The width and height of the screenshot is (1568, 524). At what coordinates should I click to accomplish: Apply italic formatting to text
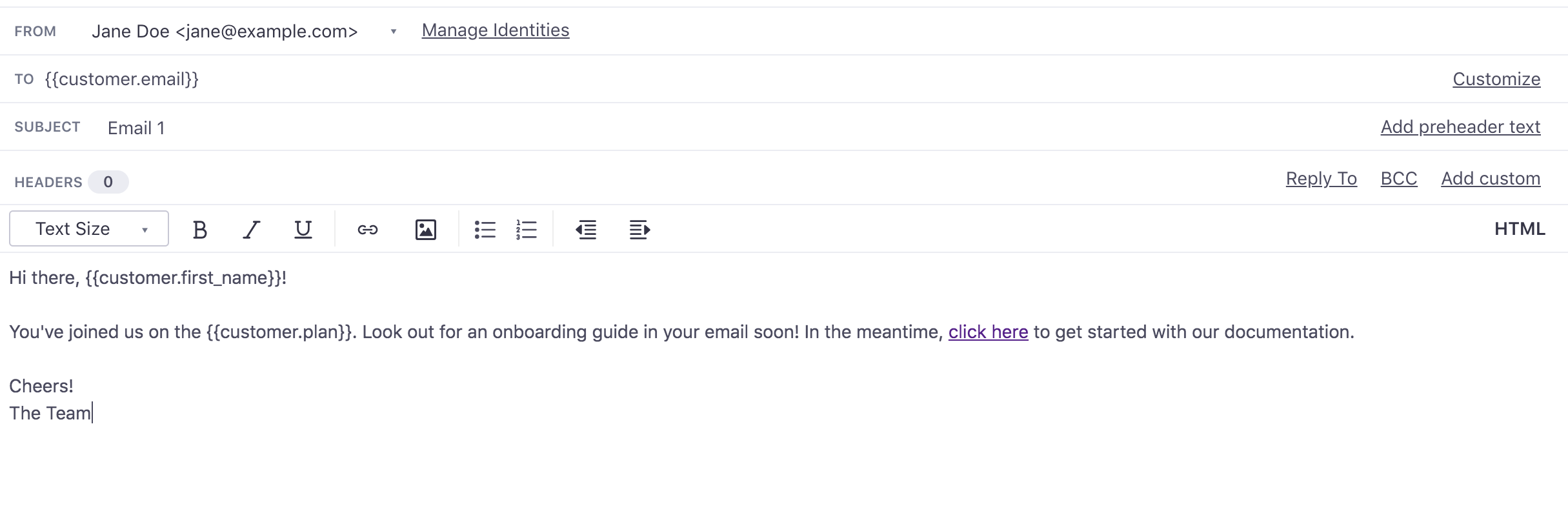(x=252, y=230)
